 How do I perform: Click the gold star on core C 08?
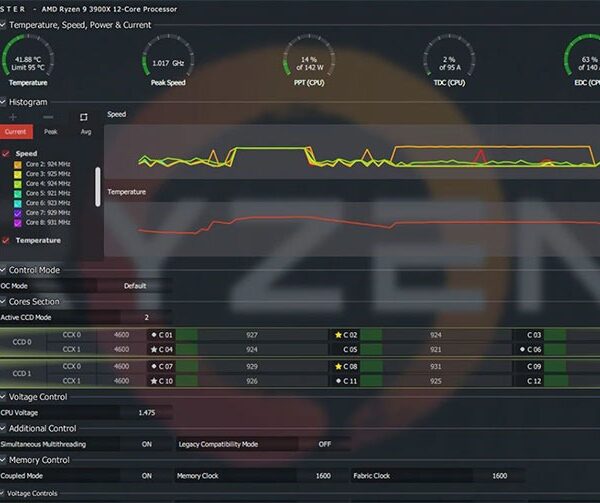[x=338, y=366]
